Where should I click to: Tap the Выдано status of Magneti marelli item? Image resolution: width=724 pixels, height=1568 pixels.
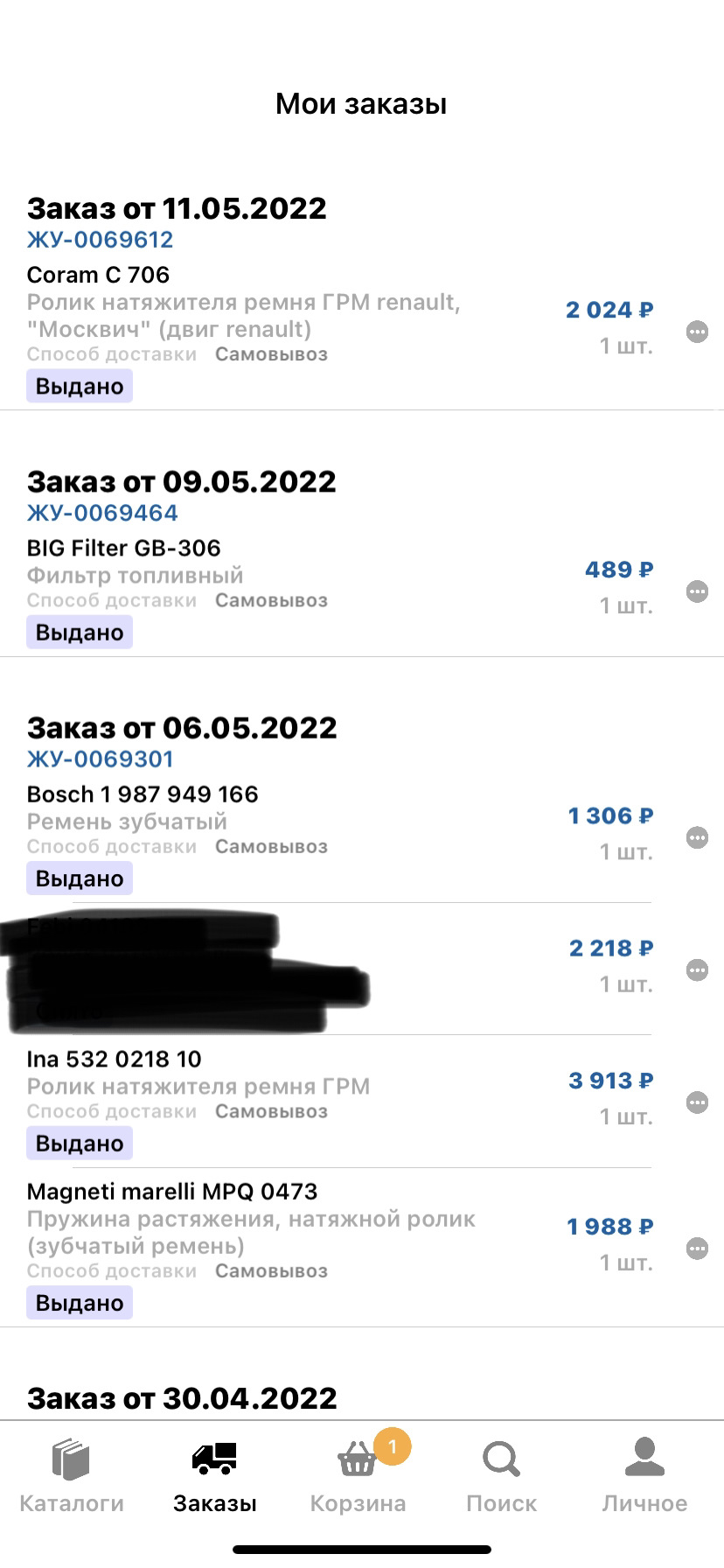[x=80, y=1303]
